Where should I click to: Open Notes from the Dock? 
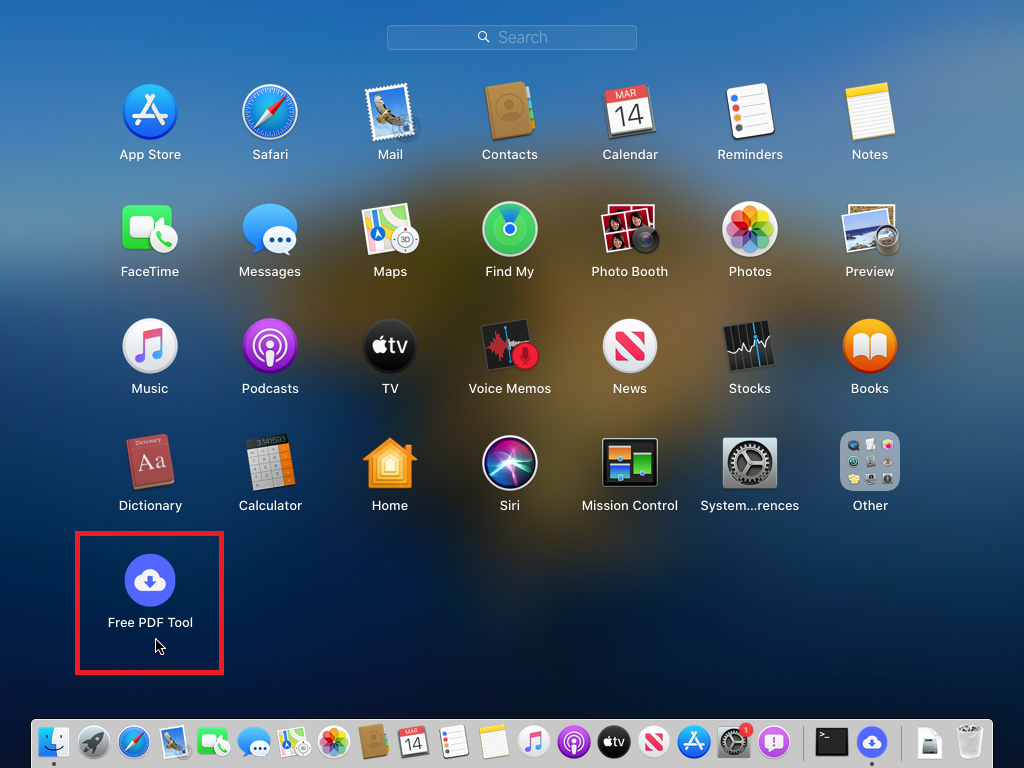tap(493, 743)
